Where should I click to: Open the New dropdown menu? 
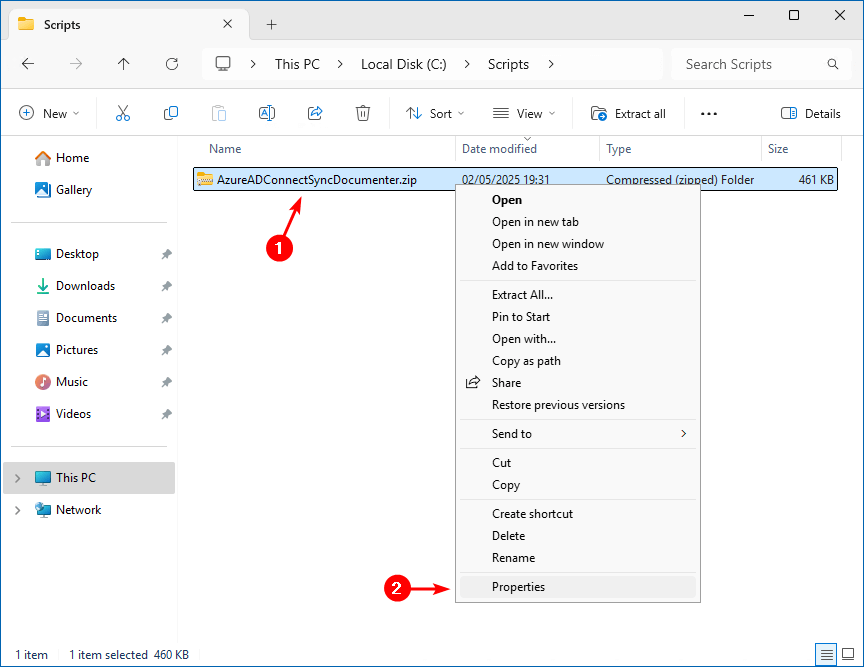pyautogui.click(x=49, y=113)
